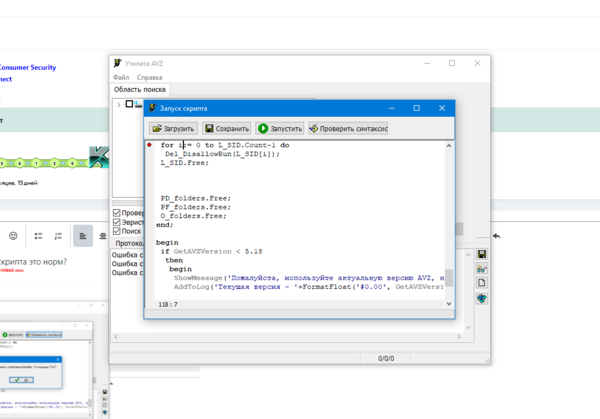Click the protocol horizontal scroll right arrow

pos(459,337)
